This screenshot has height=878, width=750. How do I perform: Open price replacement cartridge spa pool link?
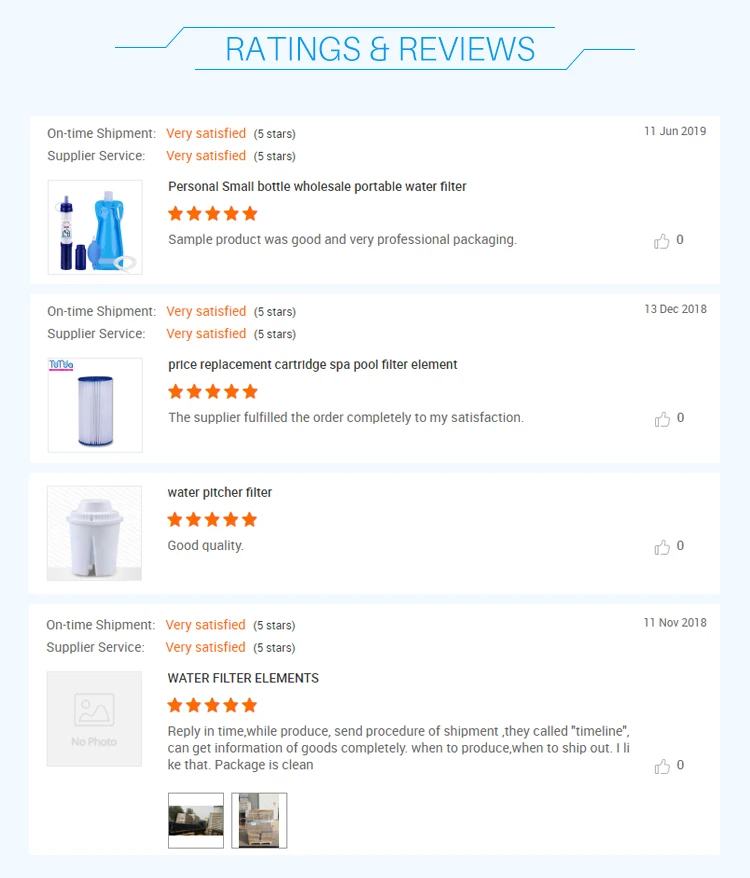[x=312, y=365]
